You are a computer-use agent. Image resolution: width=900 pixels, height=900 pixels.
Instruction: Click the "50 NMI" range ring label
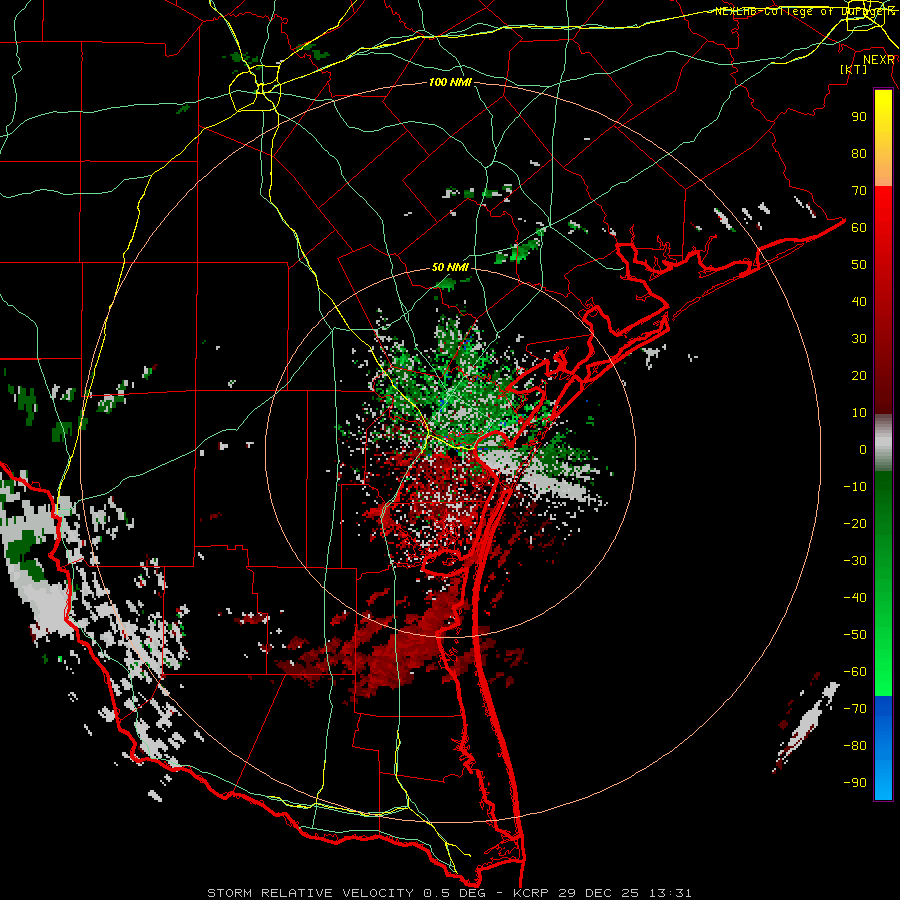450,267
